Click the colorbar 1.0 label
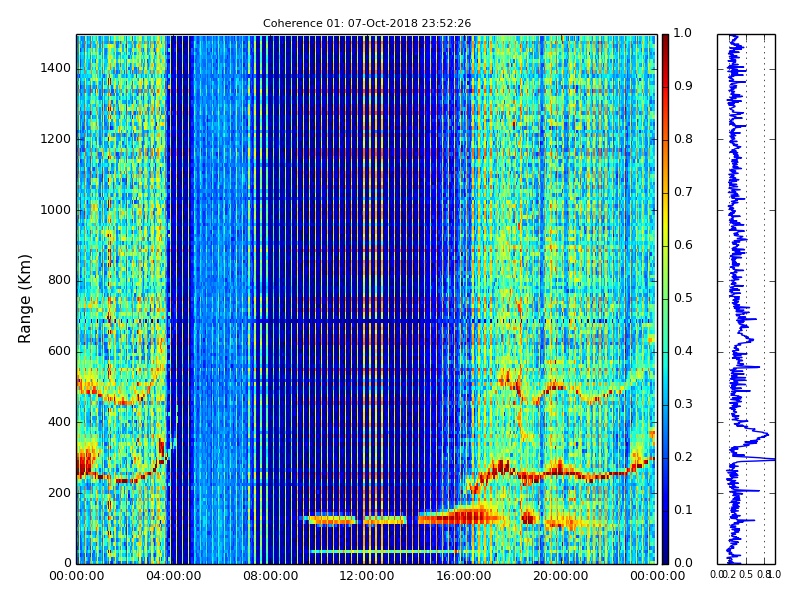 pyautogui.click(x=683, y=33)
